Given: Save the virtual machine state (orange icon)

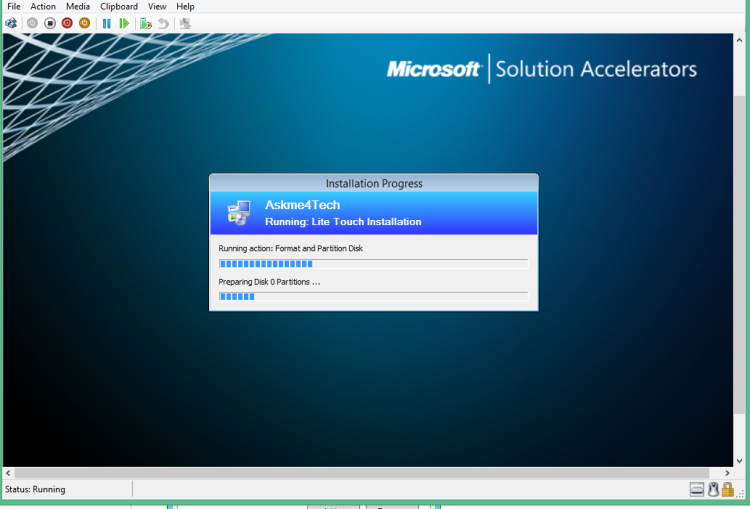Looking at the screenshot, I should tap(84, 23).
